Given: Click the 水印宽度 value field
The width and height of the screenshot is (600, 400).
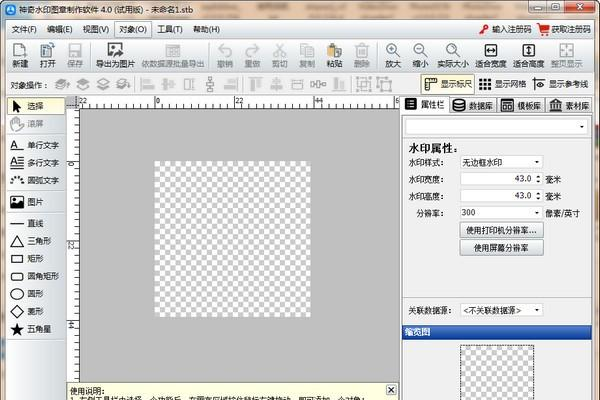Looking at the screenshot, I should [497, 179].
